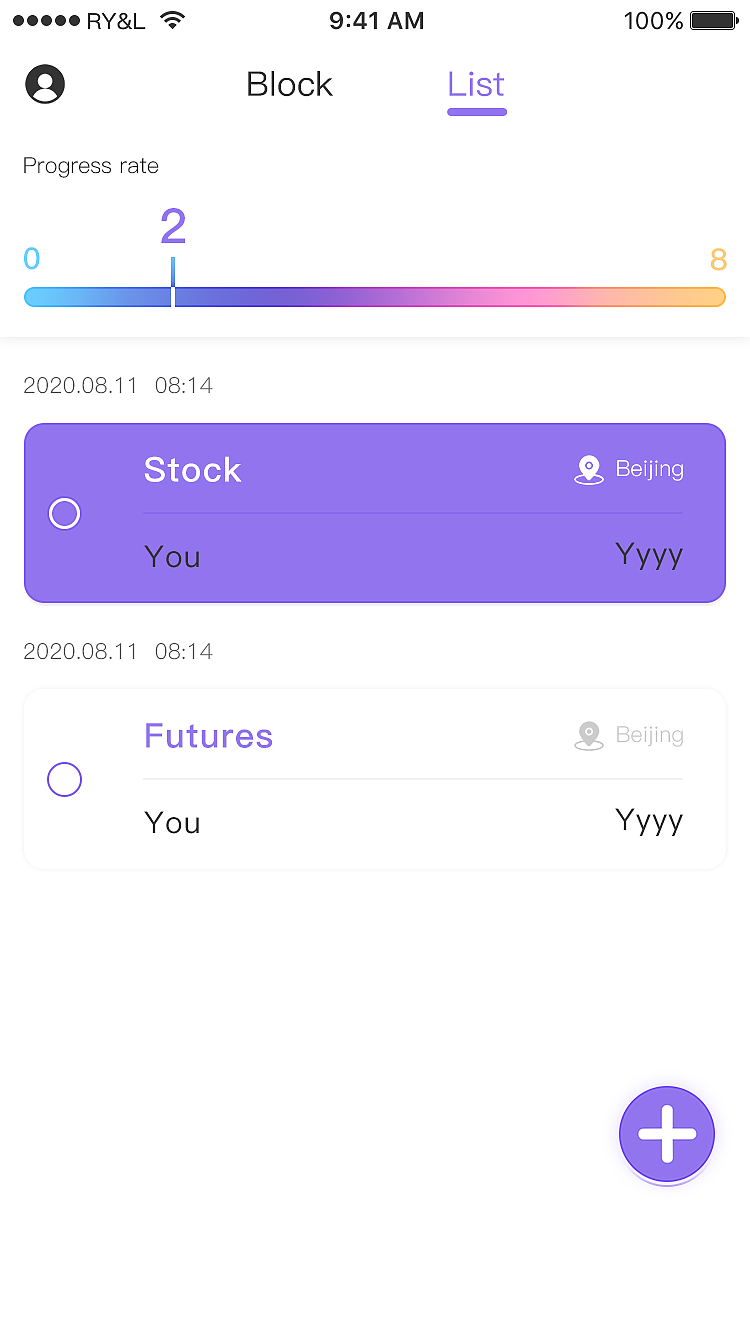The height and width of the screenshot is (1334, 750).
Task: Tap the location pin on Futures card
Action: (x=589, y=736)
